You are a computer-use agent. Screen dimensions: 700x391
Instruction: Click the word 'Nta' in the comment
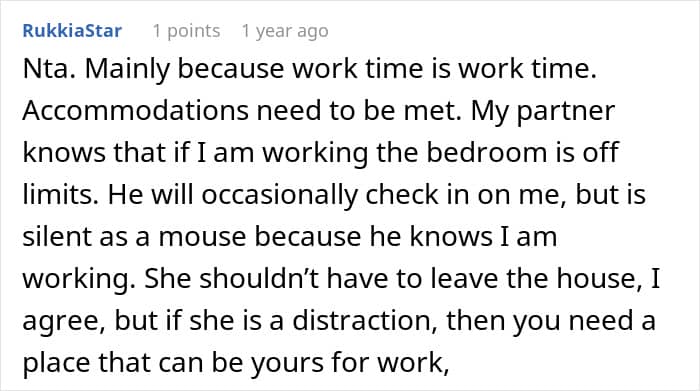click(x=45, y=69)
